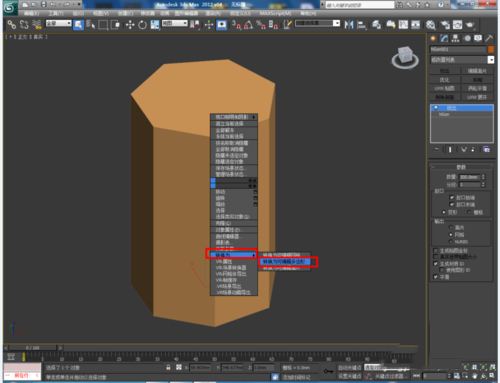This screenshot has height=383, width=500.
Task: Select the NURBS output radio button
Action: (x=451, y=241)
